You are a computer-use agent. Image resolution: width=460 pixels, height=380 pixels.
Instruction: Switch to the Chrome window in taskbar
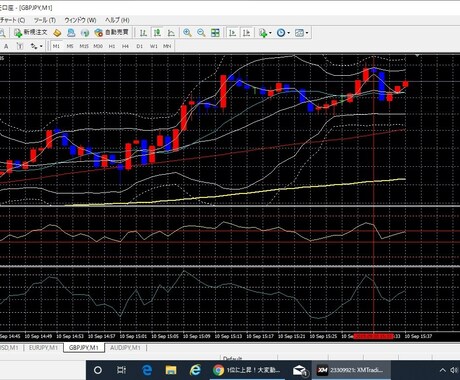coord(247,370)
